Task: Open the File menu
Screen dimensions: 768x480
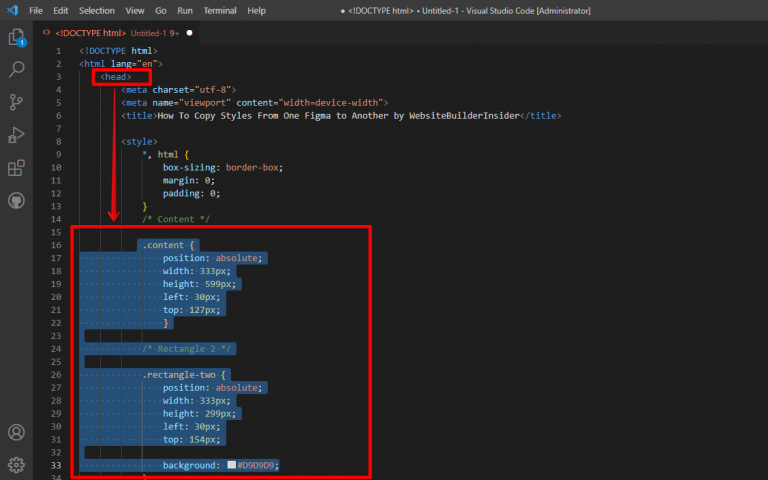Action: coord(36,10)
